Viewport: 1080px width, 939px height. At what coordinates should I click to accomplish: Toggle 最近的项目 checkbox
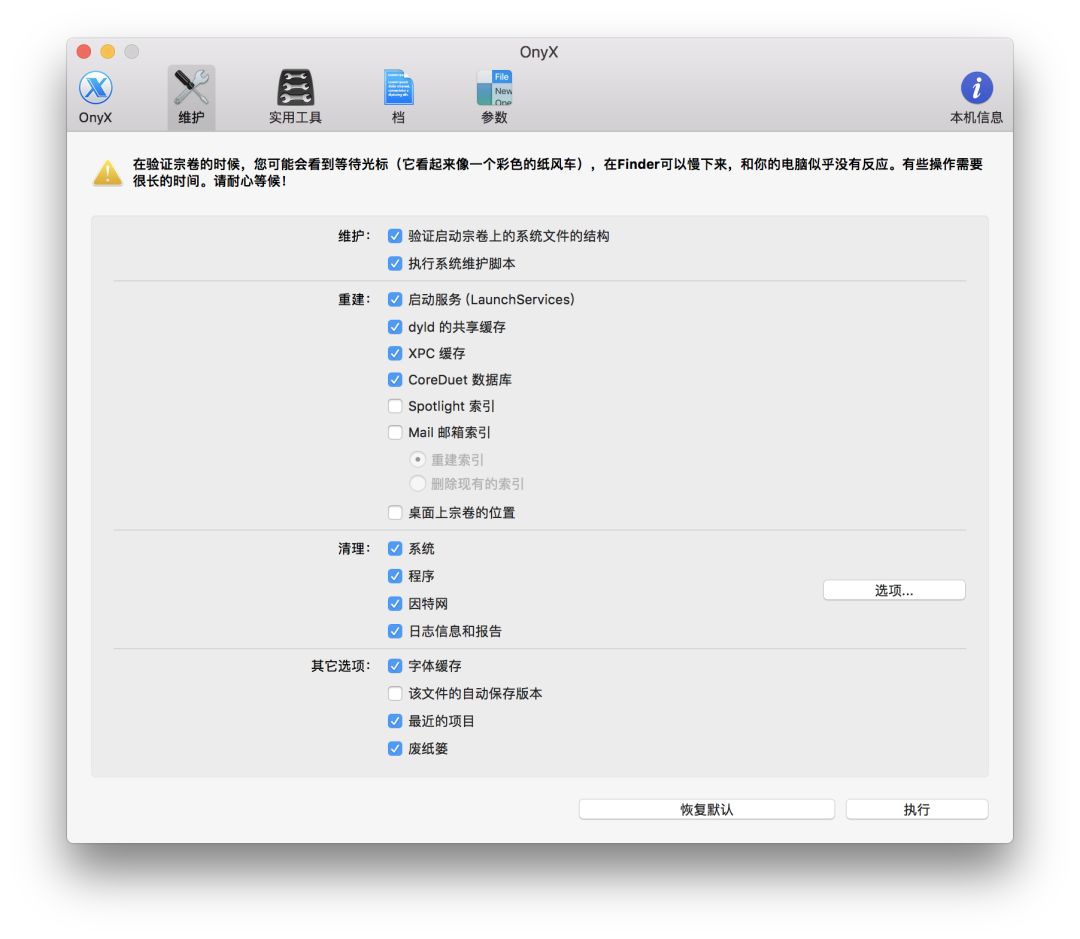click(395, 721)
